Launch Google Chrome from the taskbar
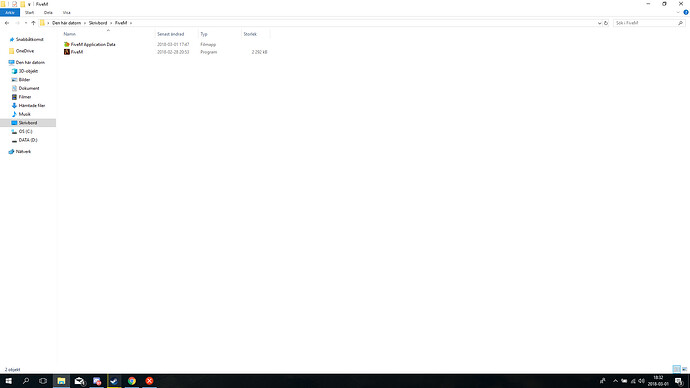This screenshot has height=388, width=690. click(x=132, y=381)
